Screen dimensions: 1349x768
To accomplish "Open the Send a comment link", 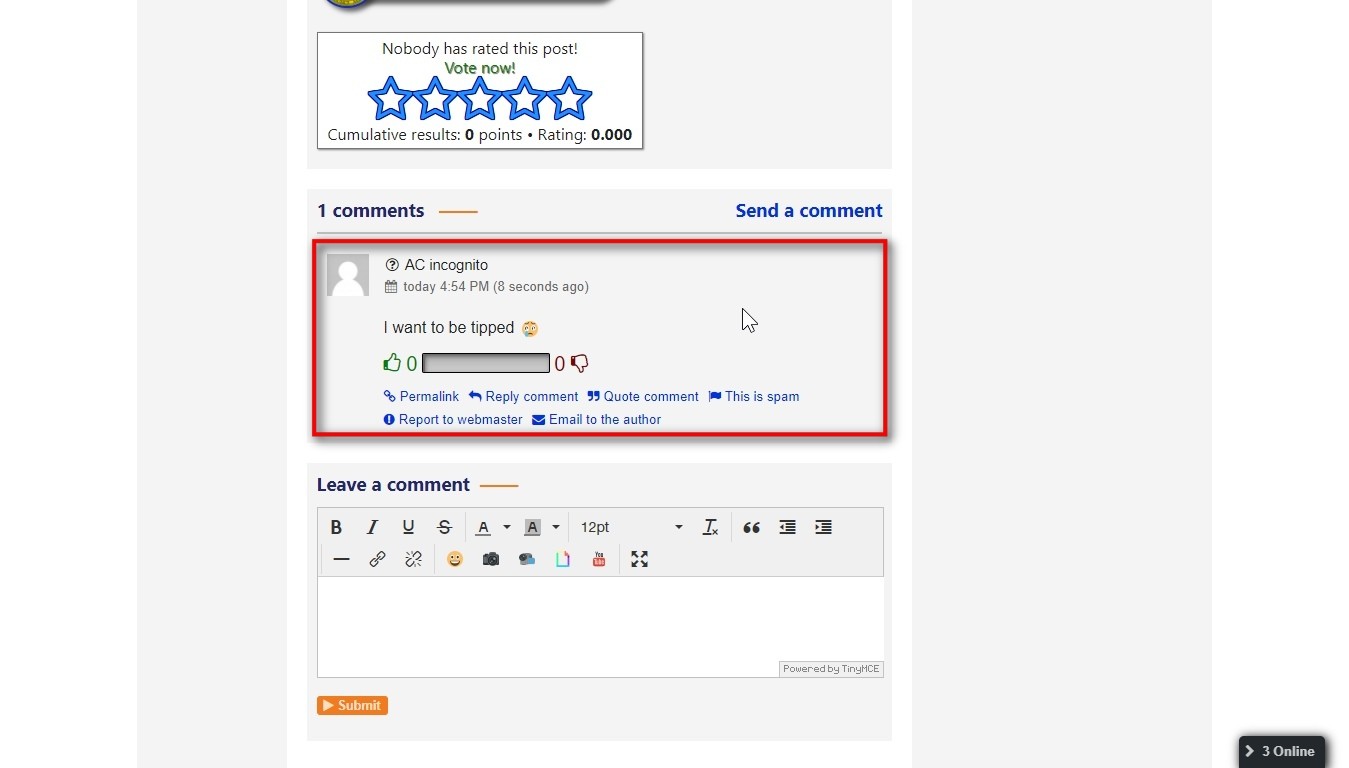I will (x=808, y=211).
